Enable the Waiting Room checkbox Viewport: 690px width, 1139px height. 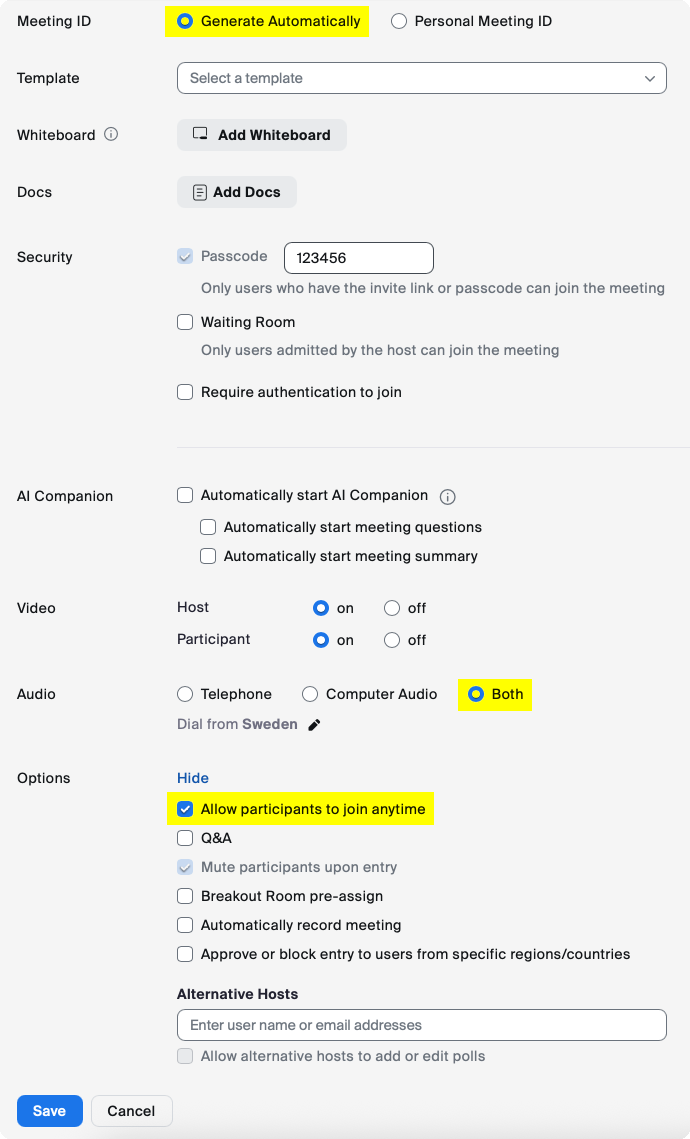(x=185, y=322)
